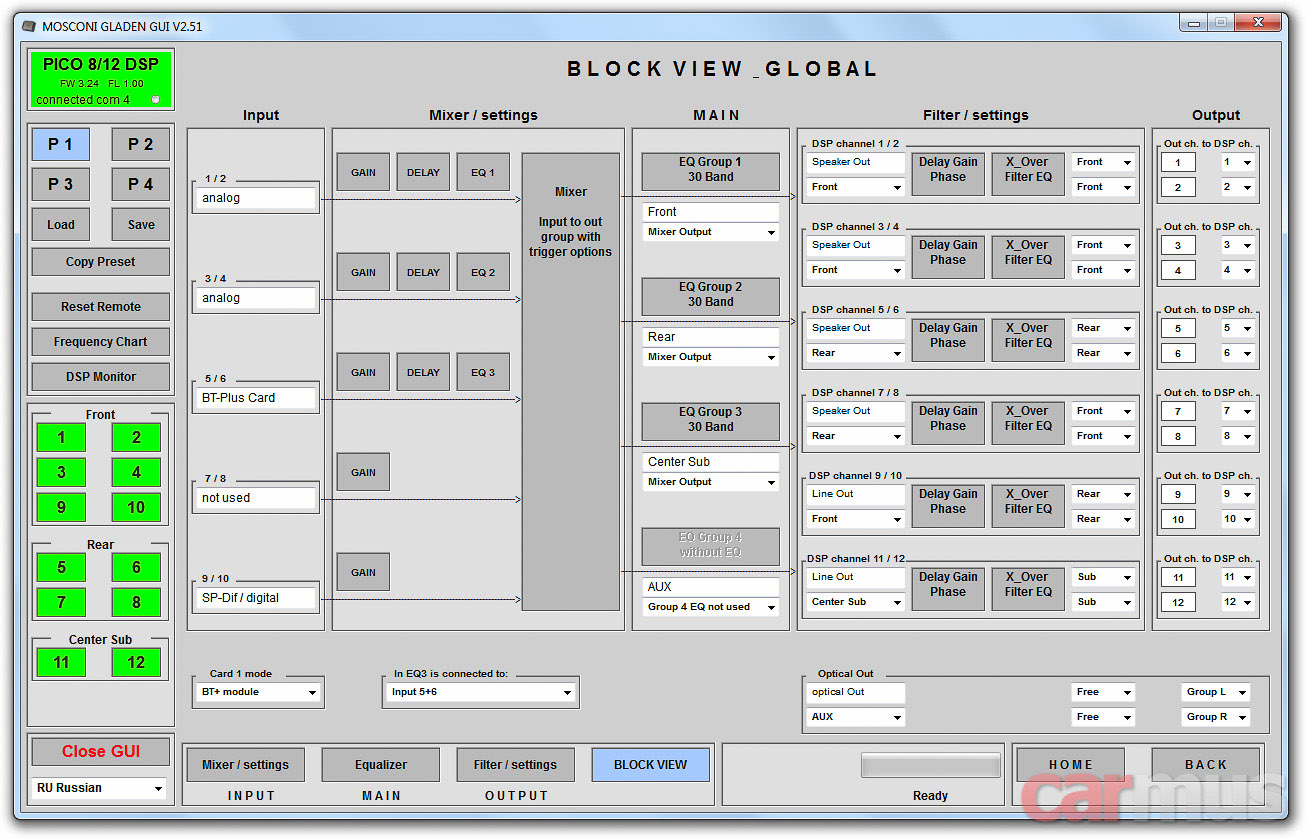Open Delay Gain Phase for DSP channel 1/2

pyautogui.click(x=948, y=174)
